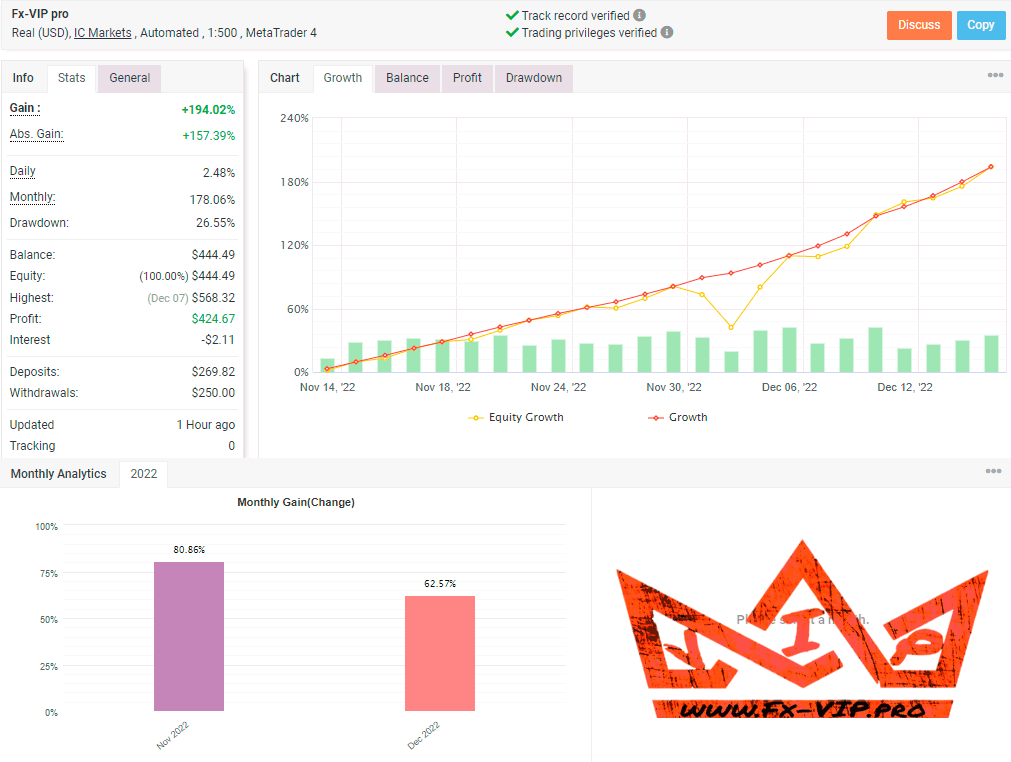Open chart panel options ellipsis menu
Screen dimensions: 1011x762
click(x=995, y=76)
